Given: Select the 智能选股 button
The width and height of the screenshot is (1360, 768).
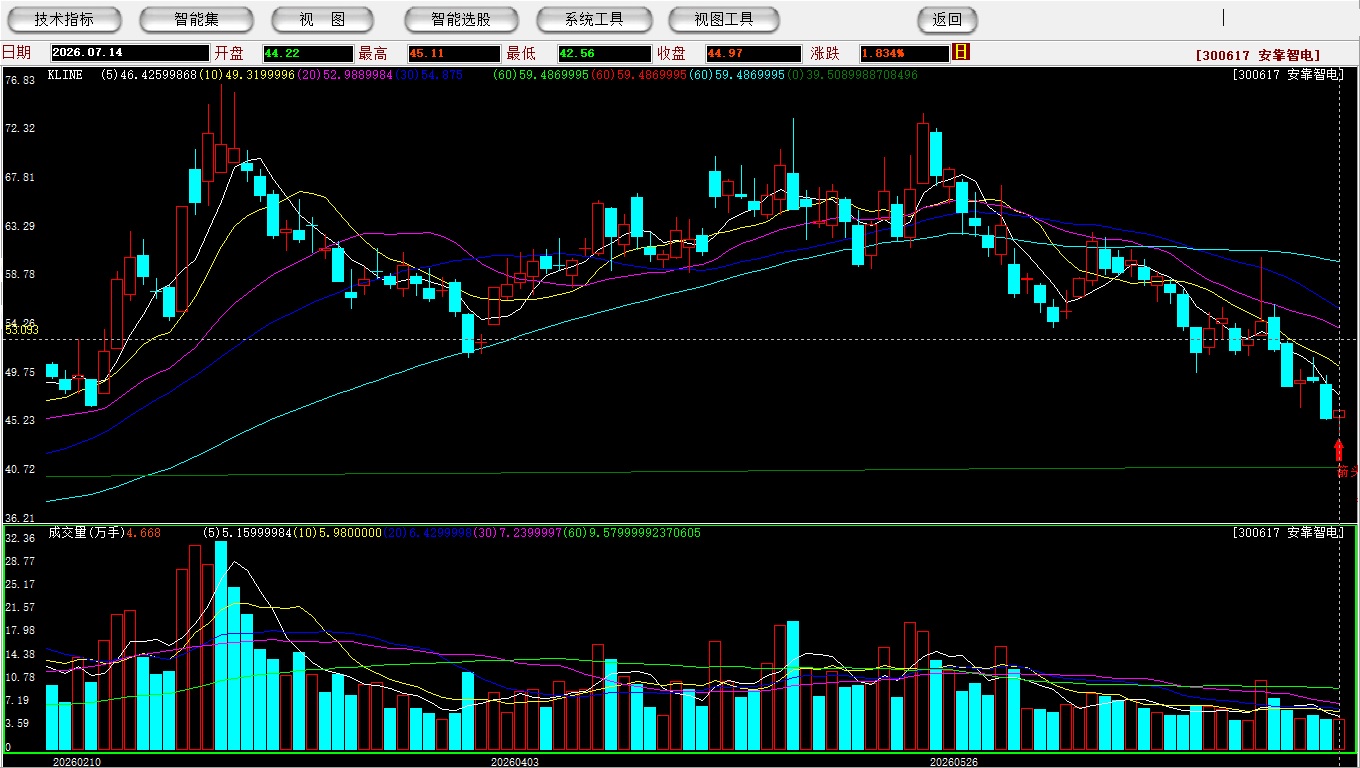Looking at the screenshot, I should point(461,19).
